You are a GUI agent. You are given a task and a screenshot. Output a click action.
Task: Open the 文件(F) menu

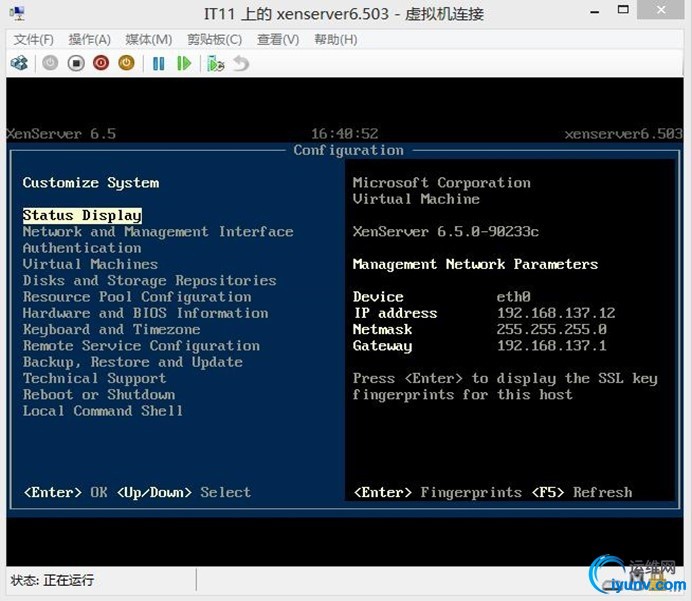[34, 40]
